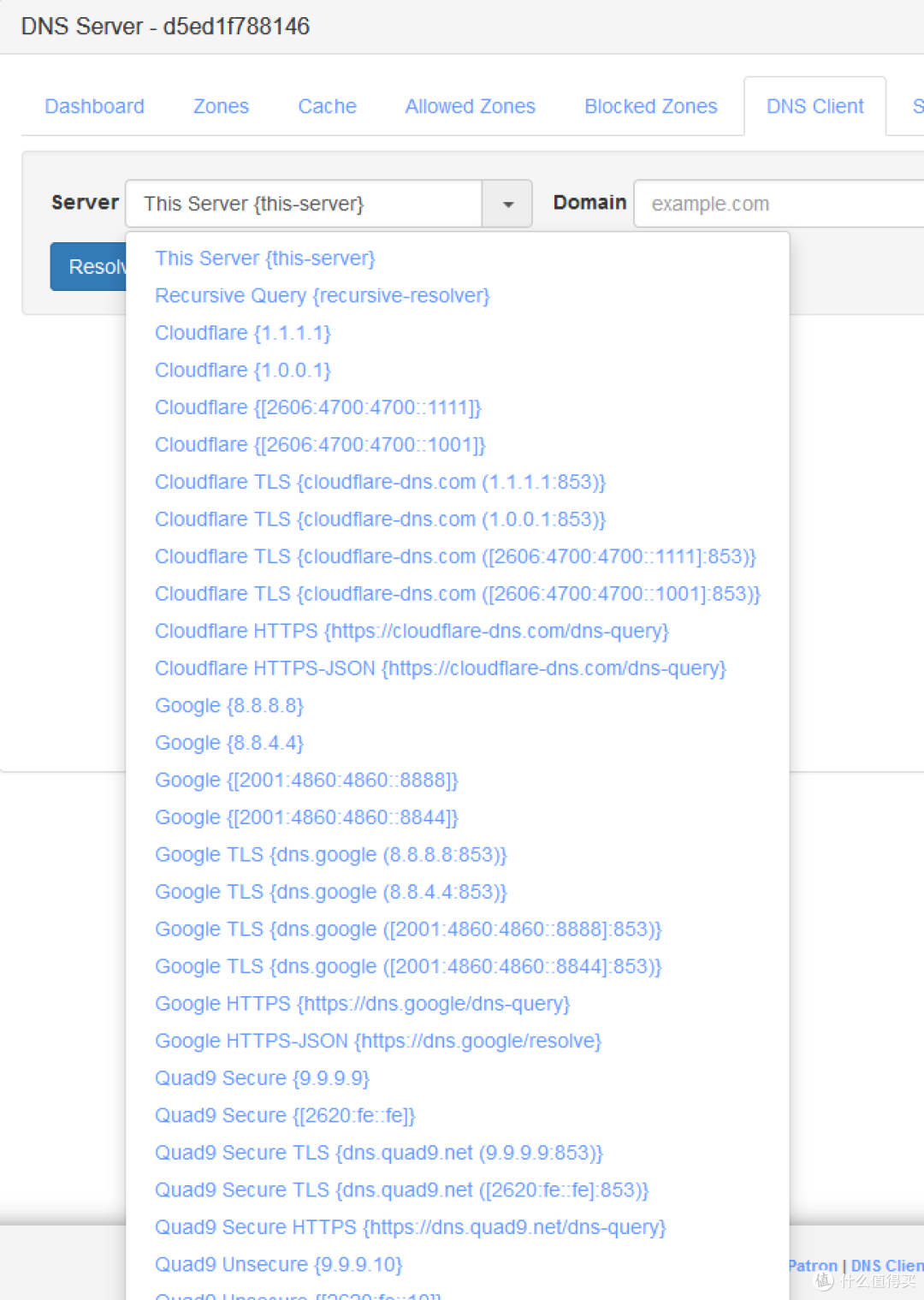This screenshot has height=1300, width=924.
Task: Go to the Cache tab
Action: click(x=327, y=107)
